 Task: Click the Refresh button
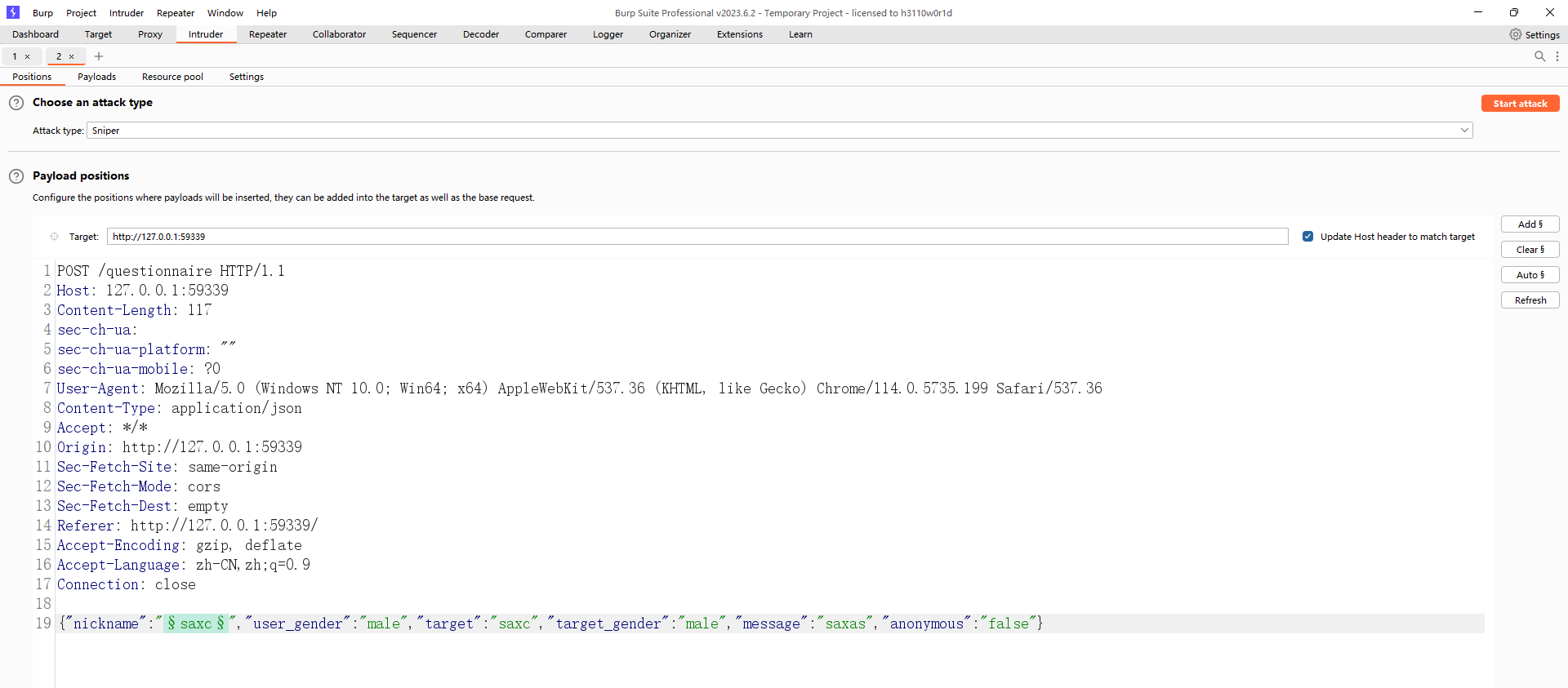tap(1530, 300)
